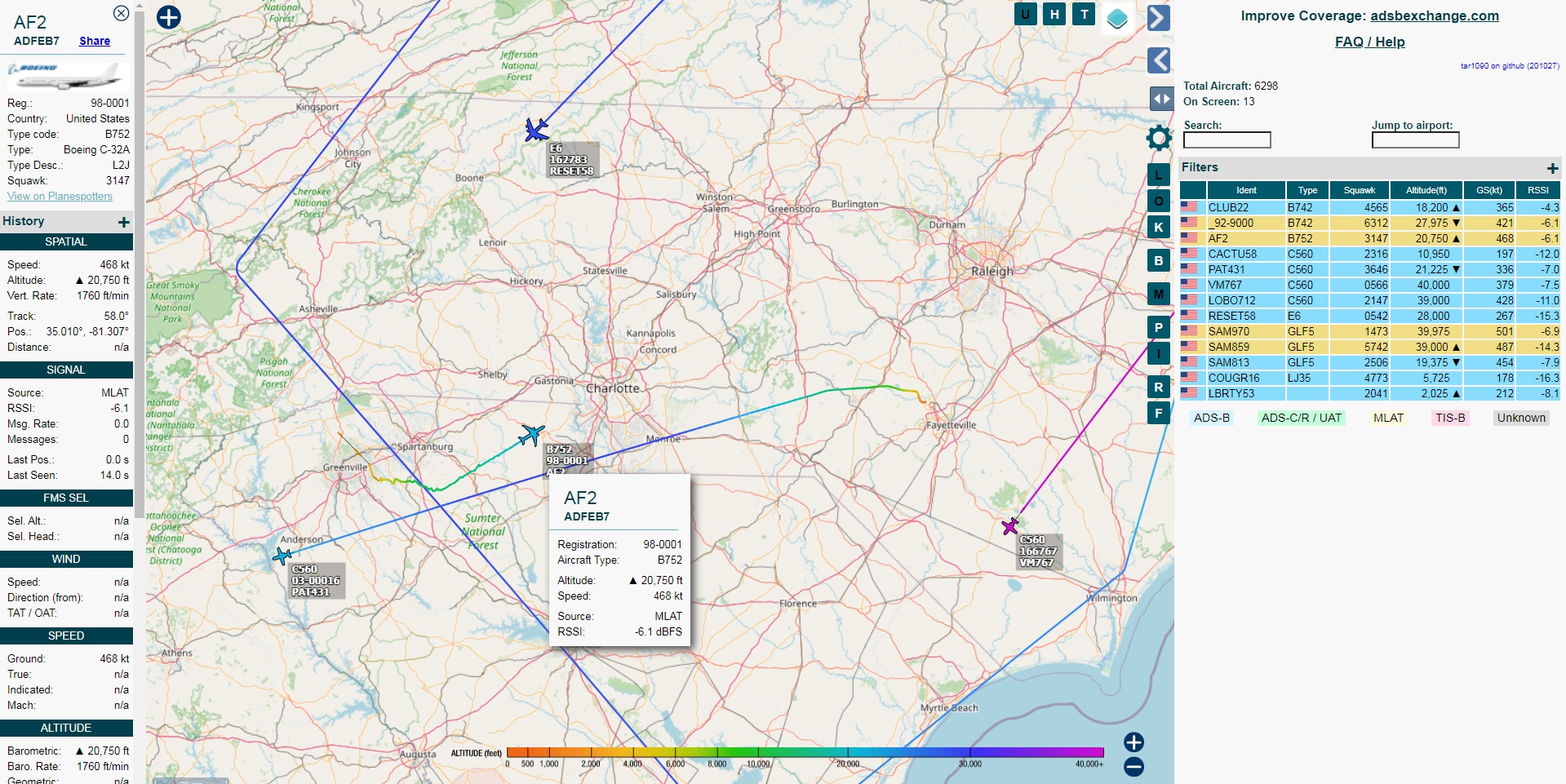Select the LBRTY53 row

1370,393
